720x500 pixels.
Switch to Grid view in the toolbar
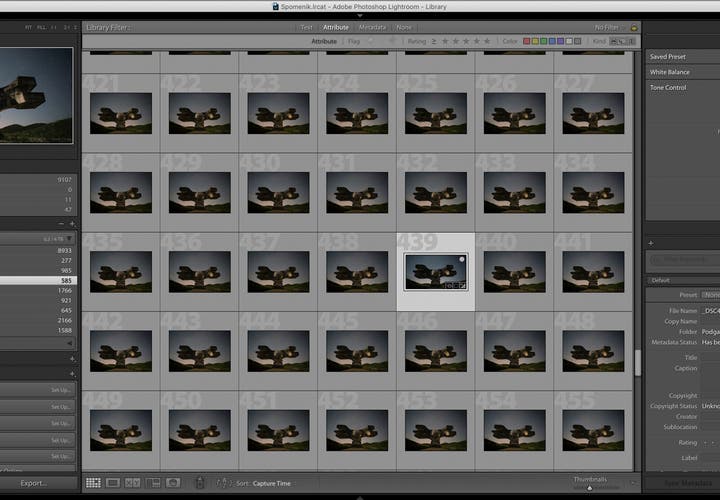tap(93, 483)
